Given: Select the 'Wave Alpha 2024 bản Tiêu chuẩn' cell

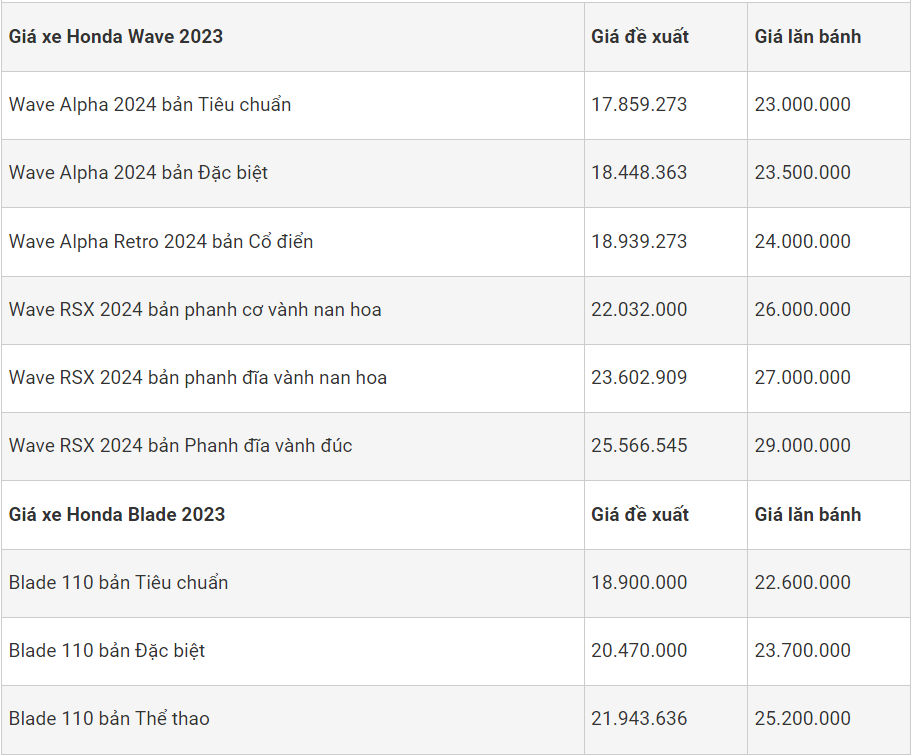Looking at the screenshot, I should 150,105.
